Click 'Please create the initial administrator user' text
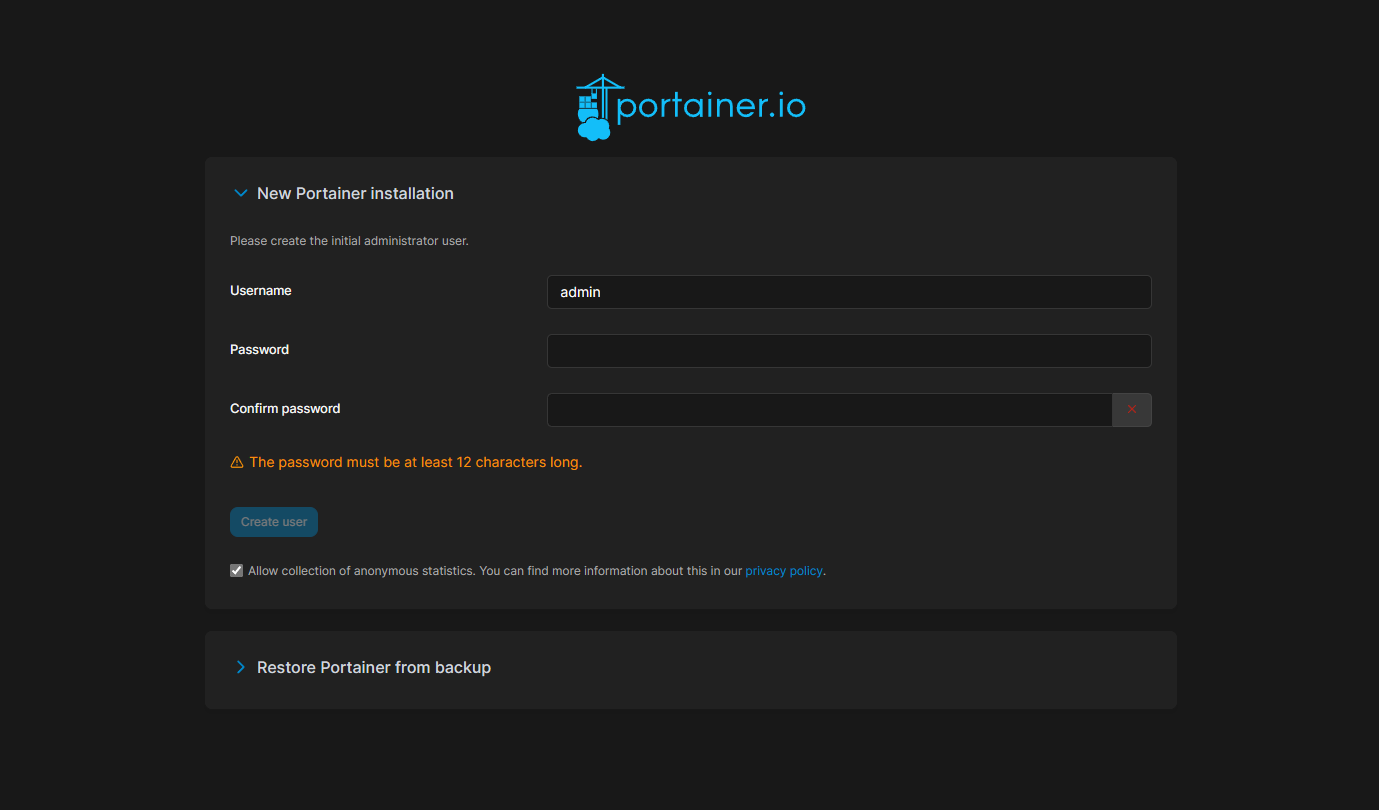The image size is (1379, 810). coord(349,241)
